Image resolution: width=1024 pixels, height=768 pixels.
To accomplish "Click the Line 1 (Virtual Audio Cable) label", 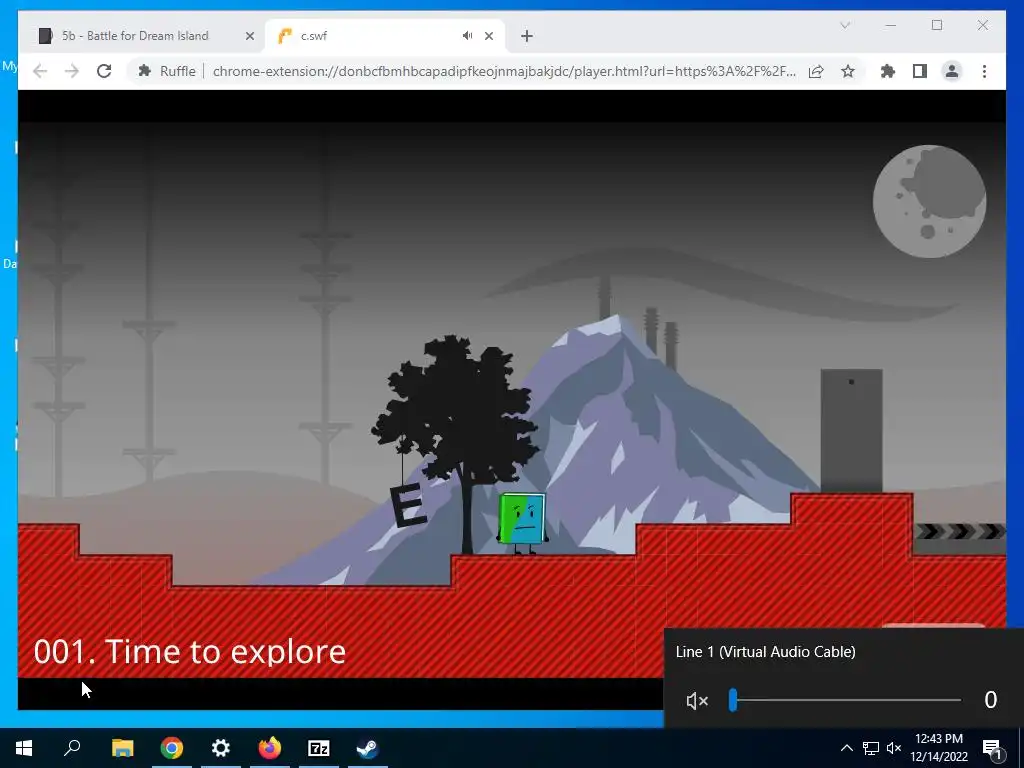I will click(765, 652).
